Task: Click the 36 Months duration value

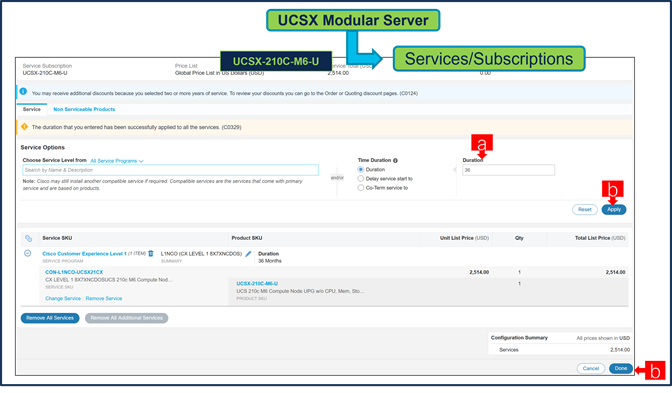Action: [270, 261]
